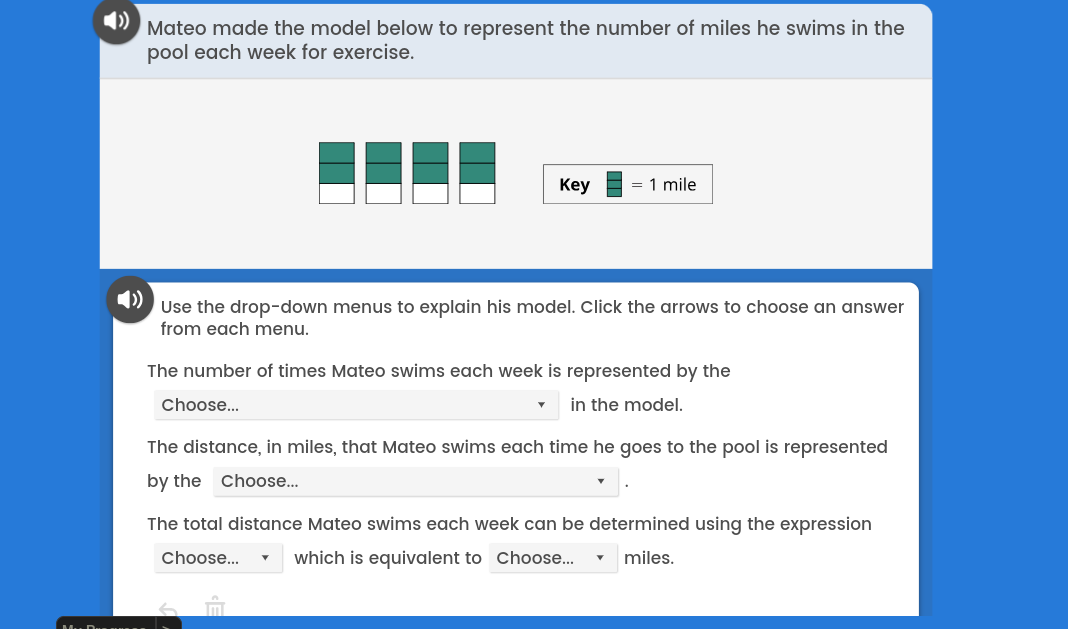Image resolution: width=1068 pixels, height=629 pixels.
Task: Click the fourth fraction bar in the model
Action: pos(477,173)
